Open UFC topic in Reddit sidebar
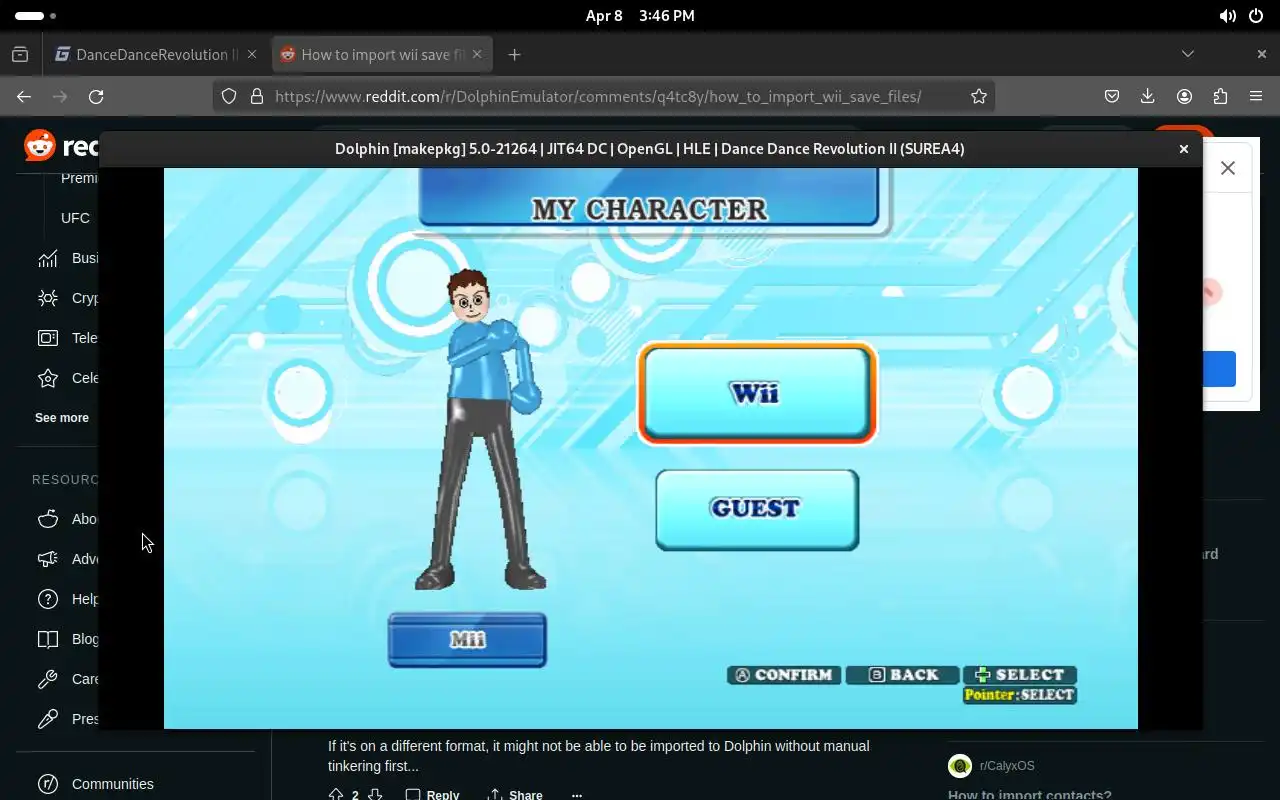Screen dimensions: 1280x800 pos(75,218)
